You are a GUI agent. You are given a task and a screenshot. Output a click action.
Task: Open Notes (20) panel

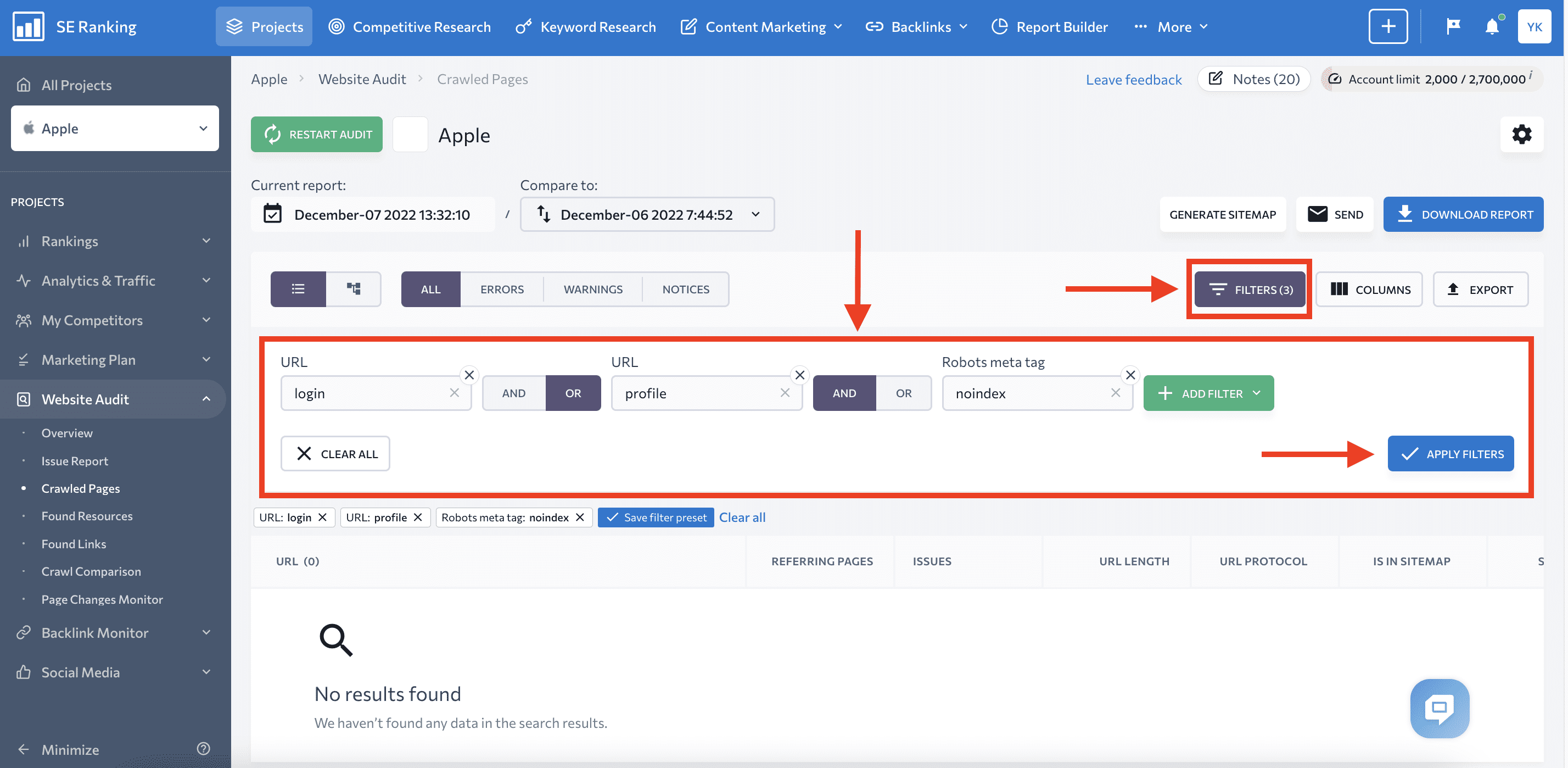pos(1253,79)
